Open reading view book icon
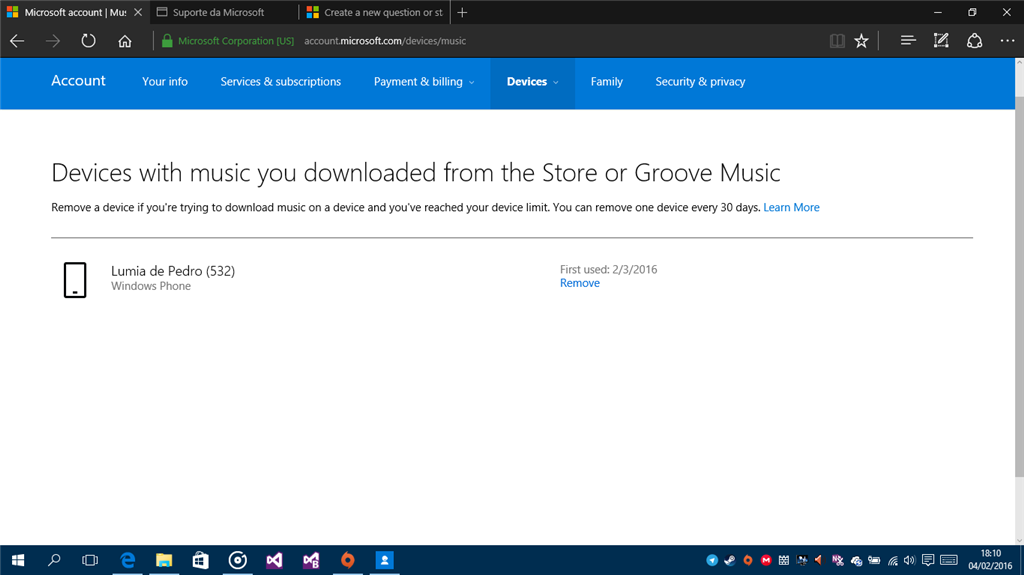This screenshot has width=1024, height=575. [x=837, y=41]
